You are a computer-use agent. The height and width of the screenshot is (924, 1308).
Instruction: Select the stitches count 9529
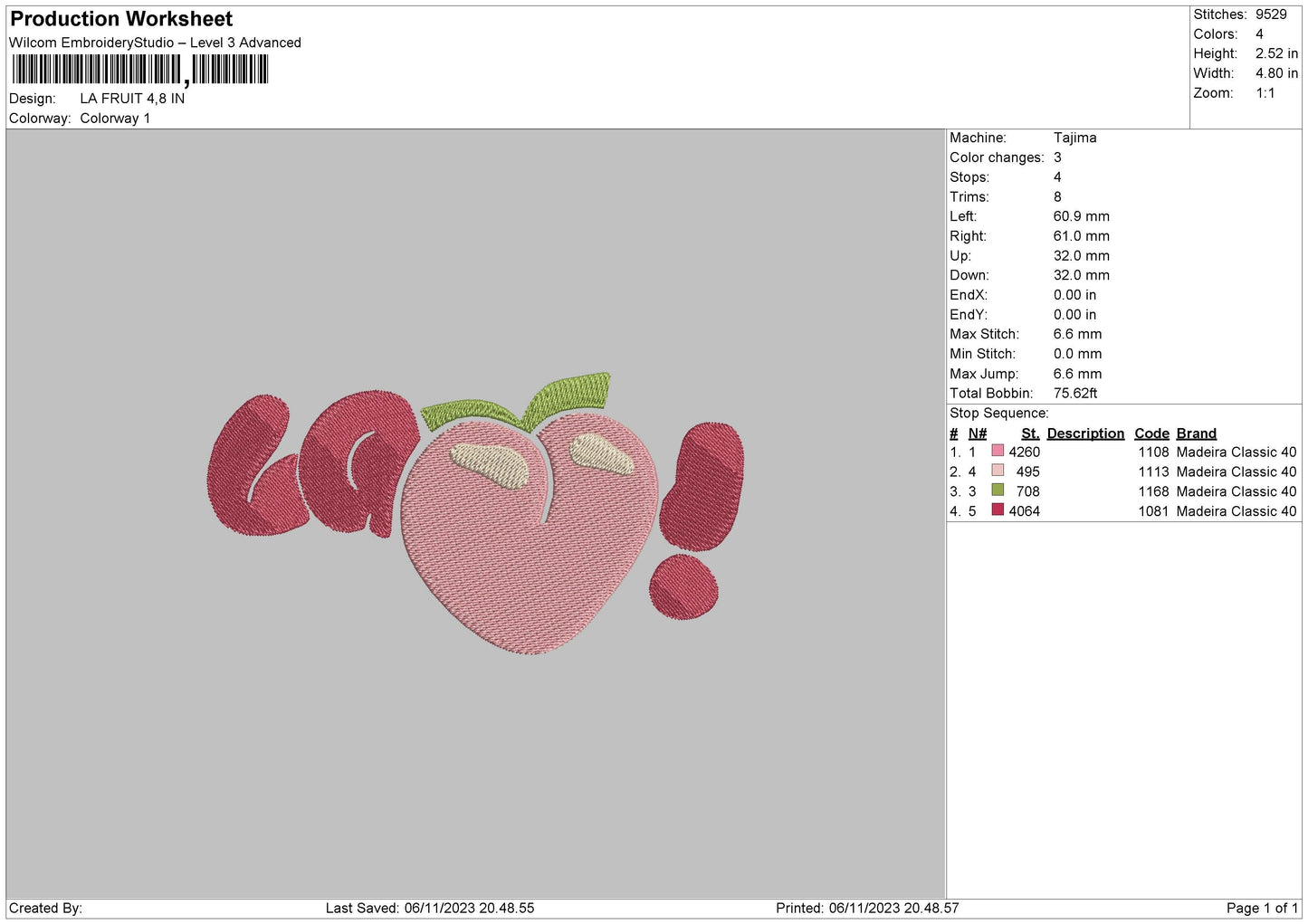(x=1271, y=14)
